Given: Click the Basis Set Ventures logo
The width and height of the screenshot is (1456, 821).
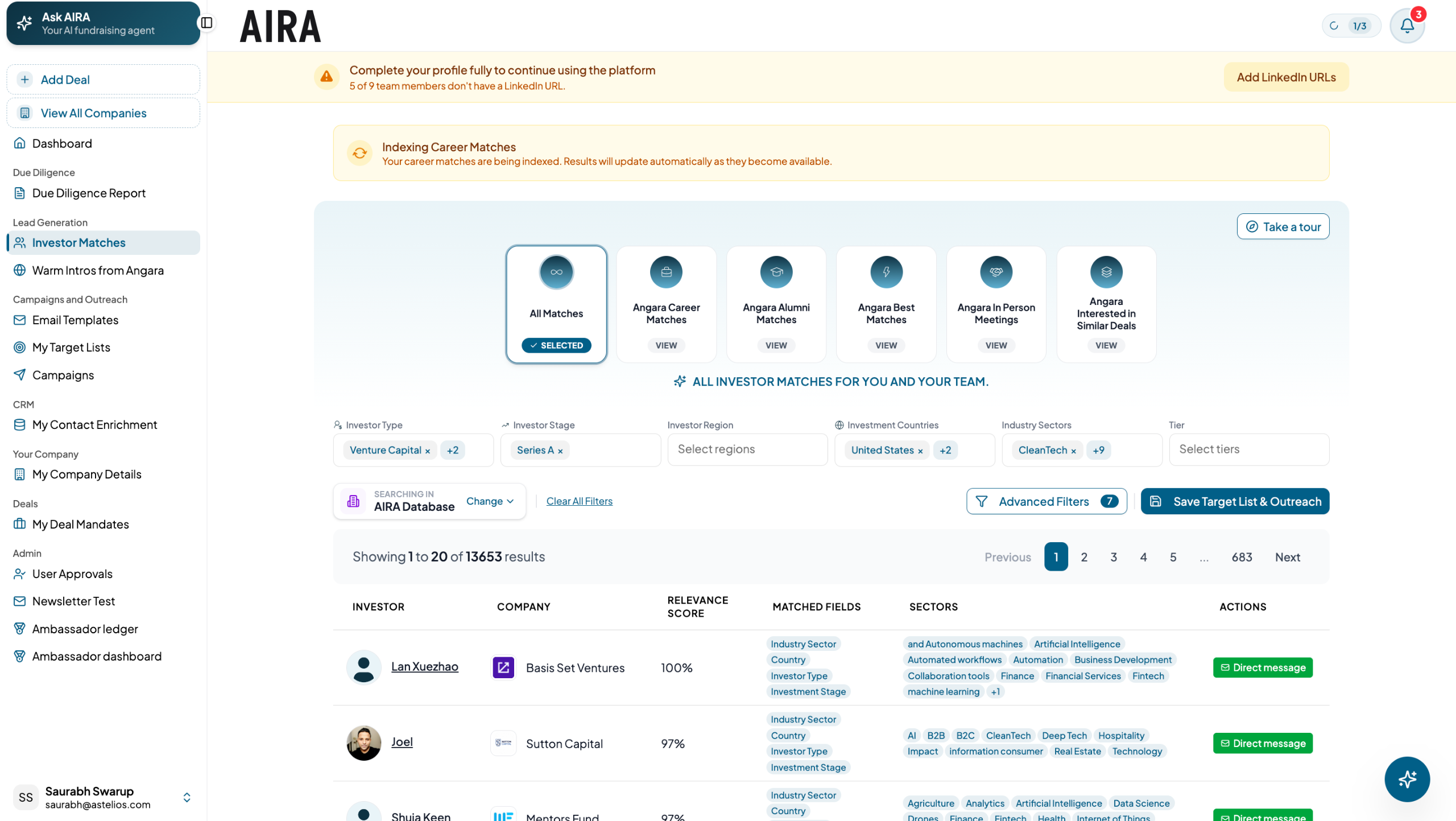Looking at the screenshot, I should click(503, 667).
